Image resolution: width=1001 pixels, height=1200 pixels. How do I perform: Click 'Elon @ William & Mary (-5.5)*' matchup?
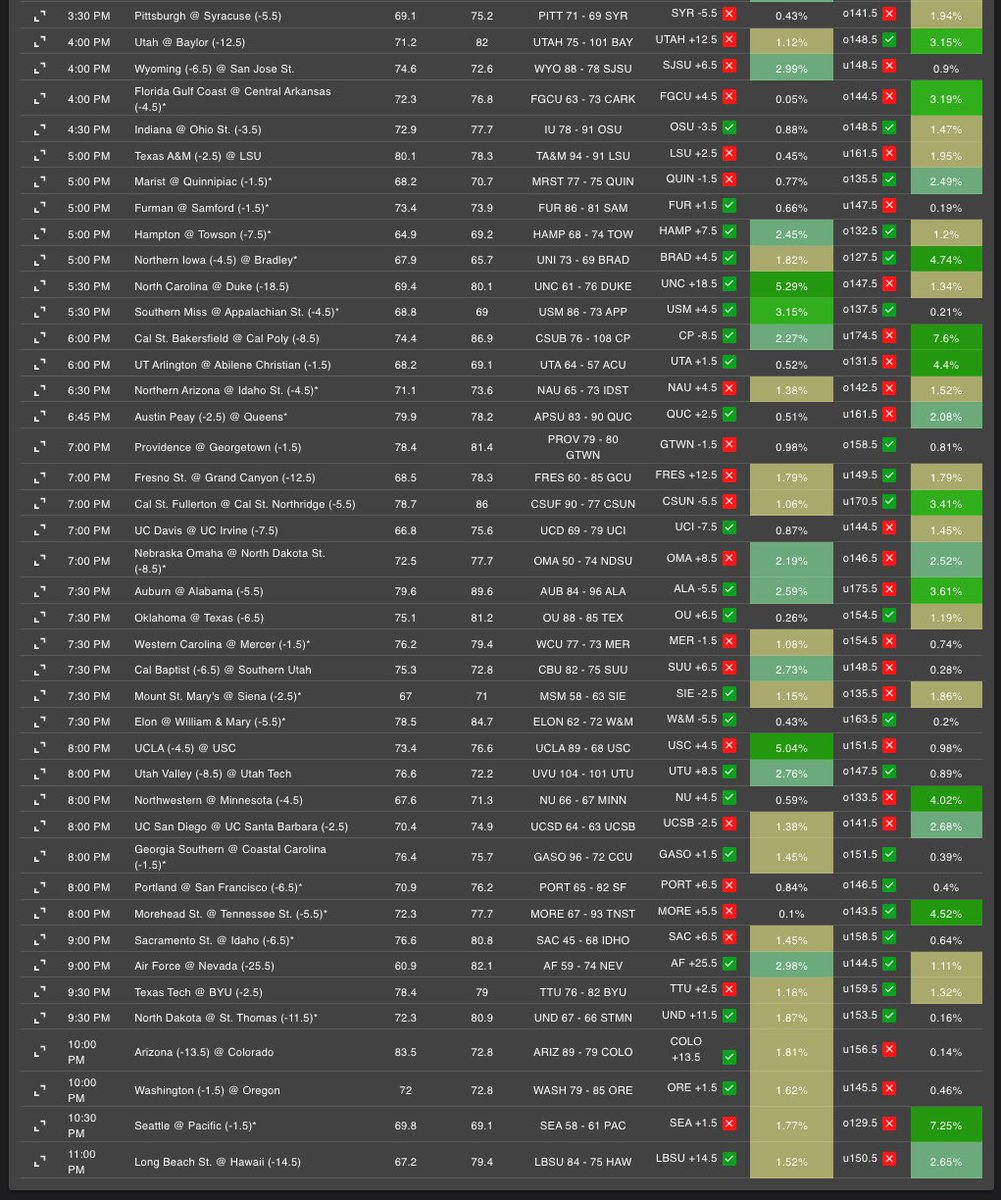click(209, 722)
